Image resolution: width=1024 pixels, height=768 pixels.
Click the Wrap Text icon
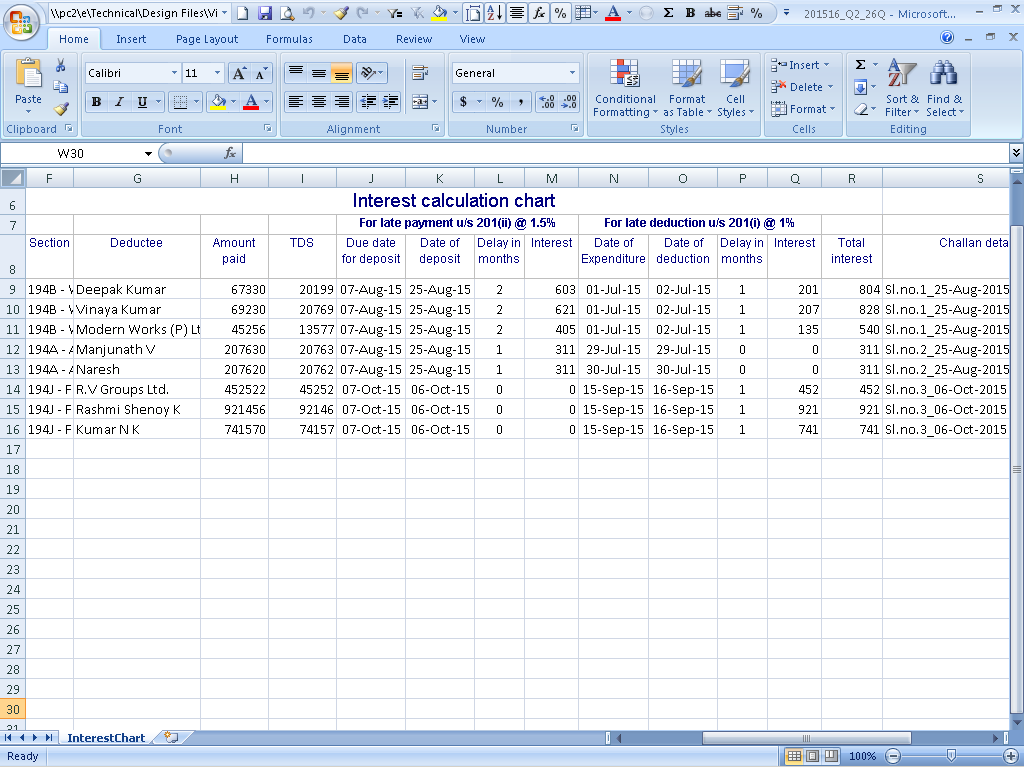point(420,73)
